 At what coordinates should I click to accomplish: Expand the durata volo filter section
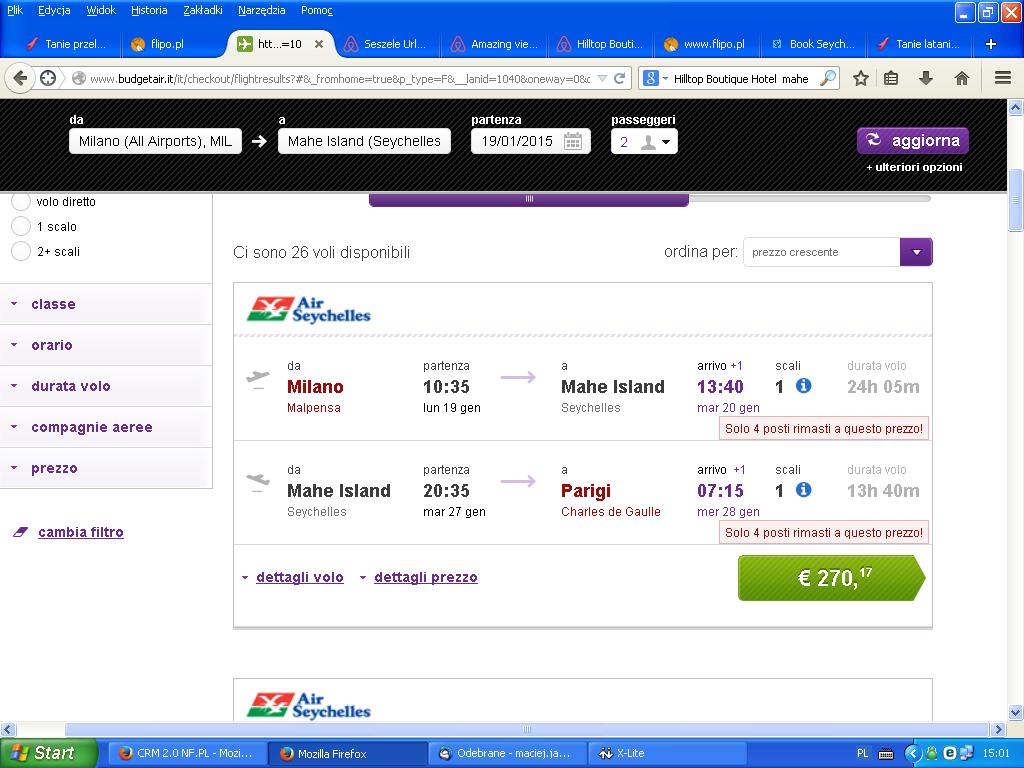coord(106,387)
